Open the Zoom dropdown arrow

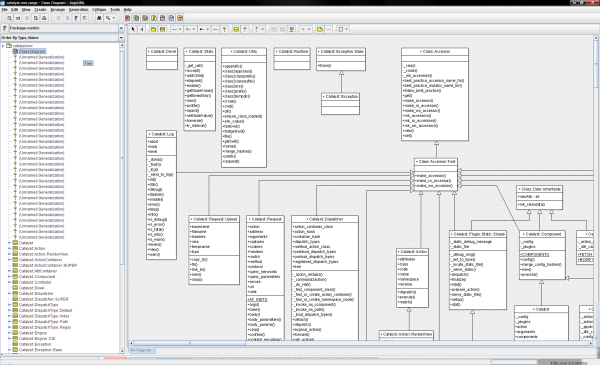pos(114,18)
